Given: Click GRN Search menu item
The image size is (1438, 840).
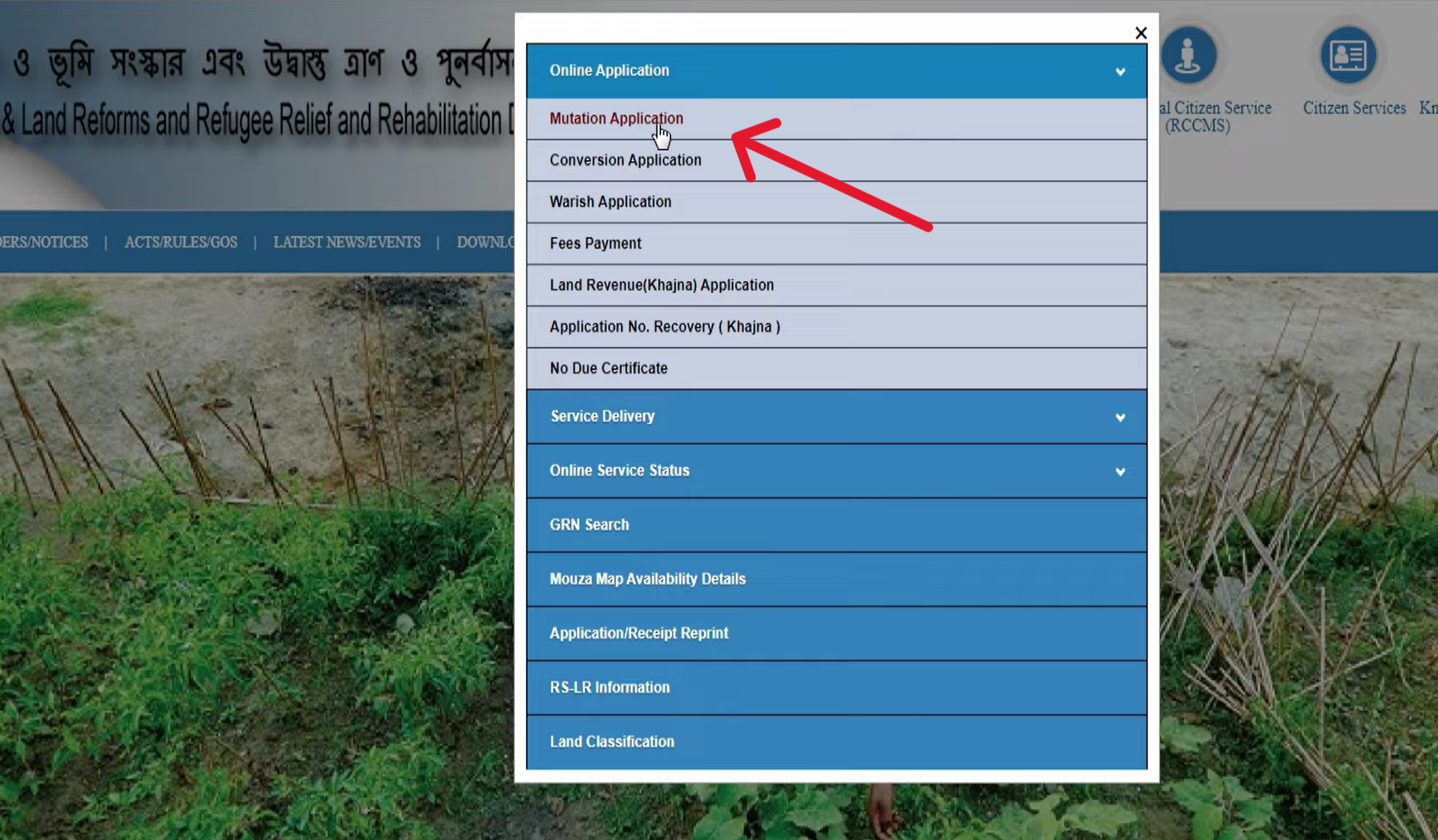Looking at the screenshot, I should 589,525.
